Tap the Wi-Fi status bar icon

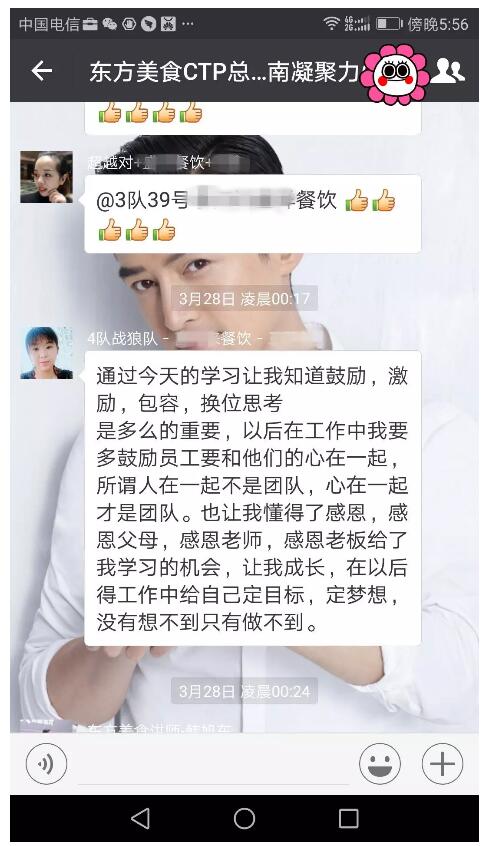point(331,23)
